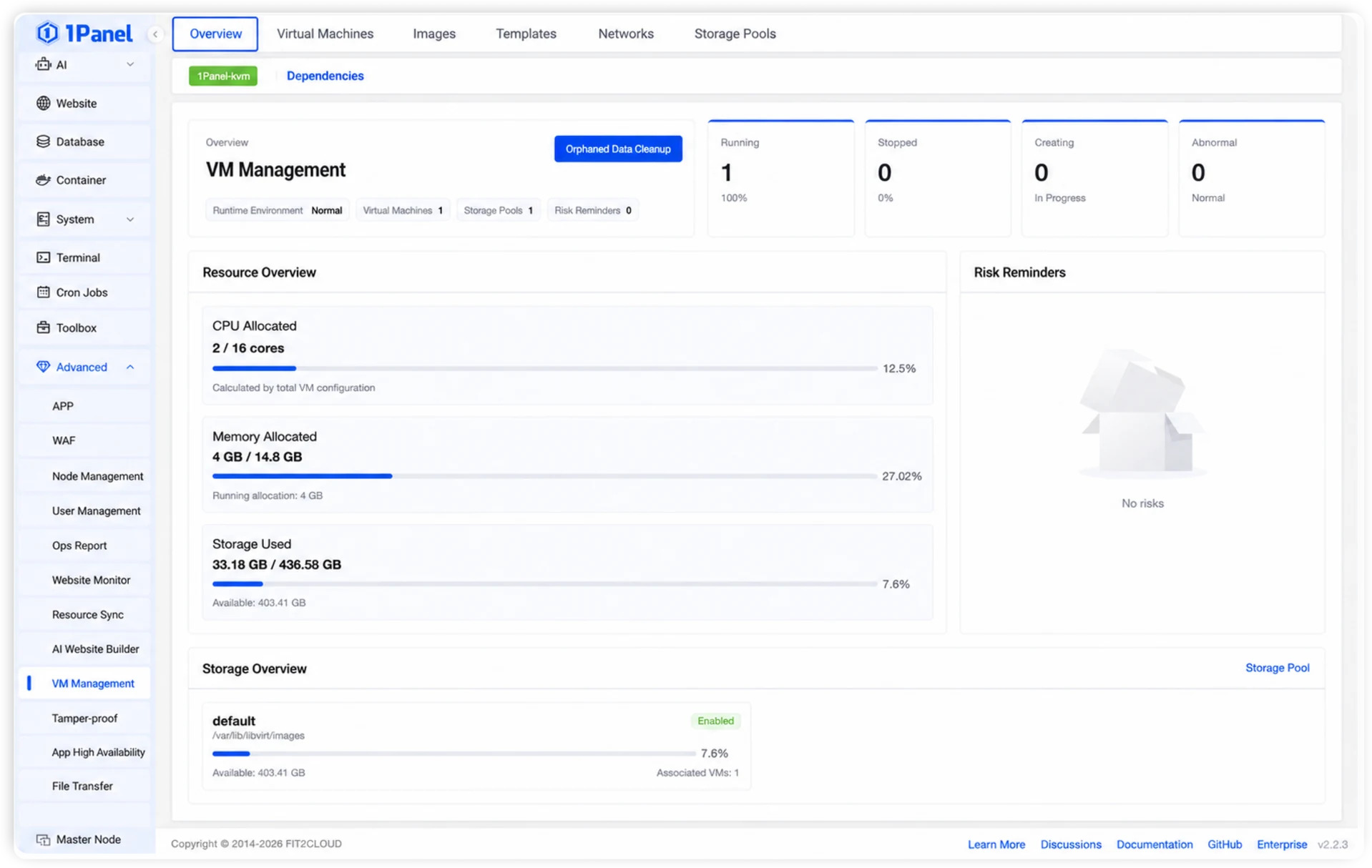Click the System panel icon
Viewport: 1372px width, 868px height.
click(x=43, y=219)
